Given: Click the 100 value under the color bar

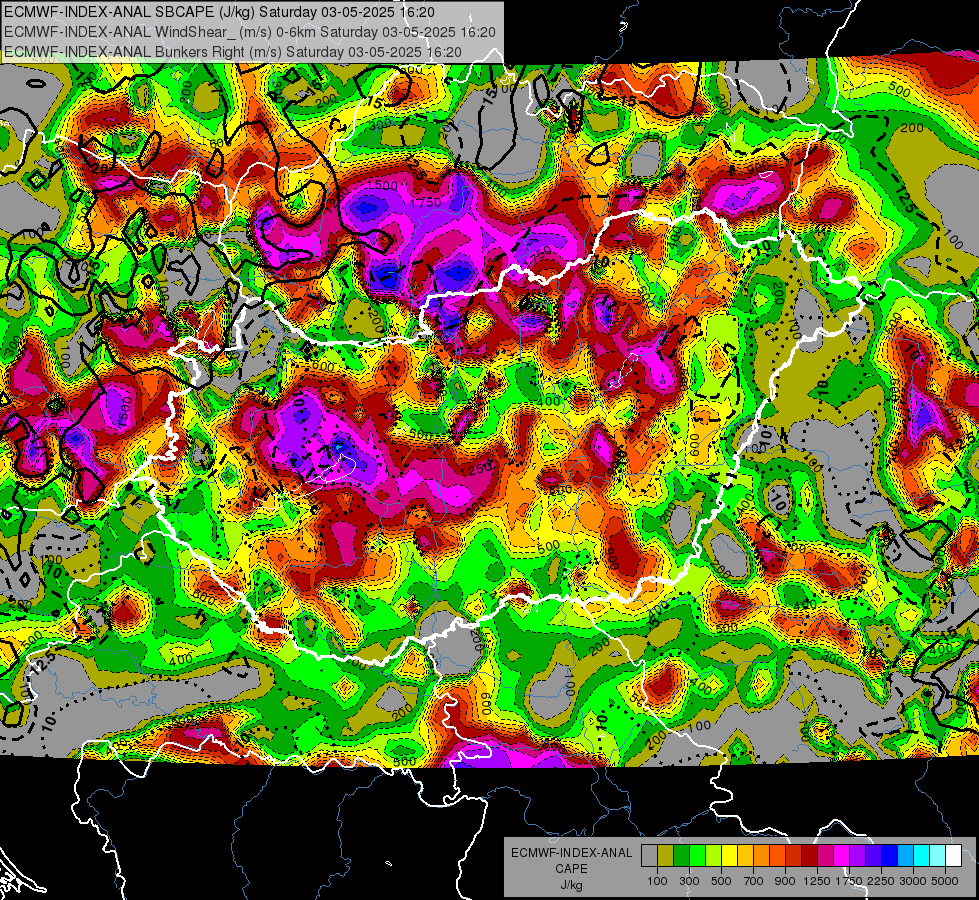Looking at the screenshot, I should point(657,881).
